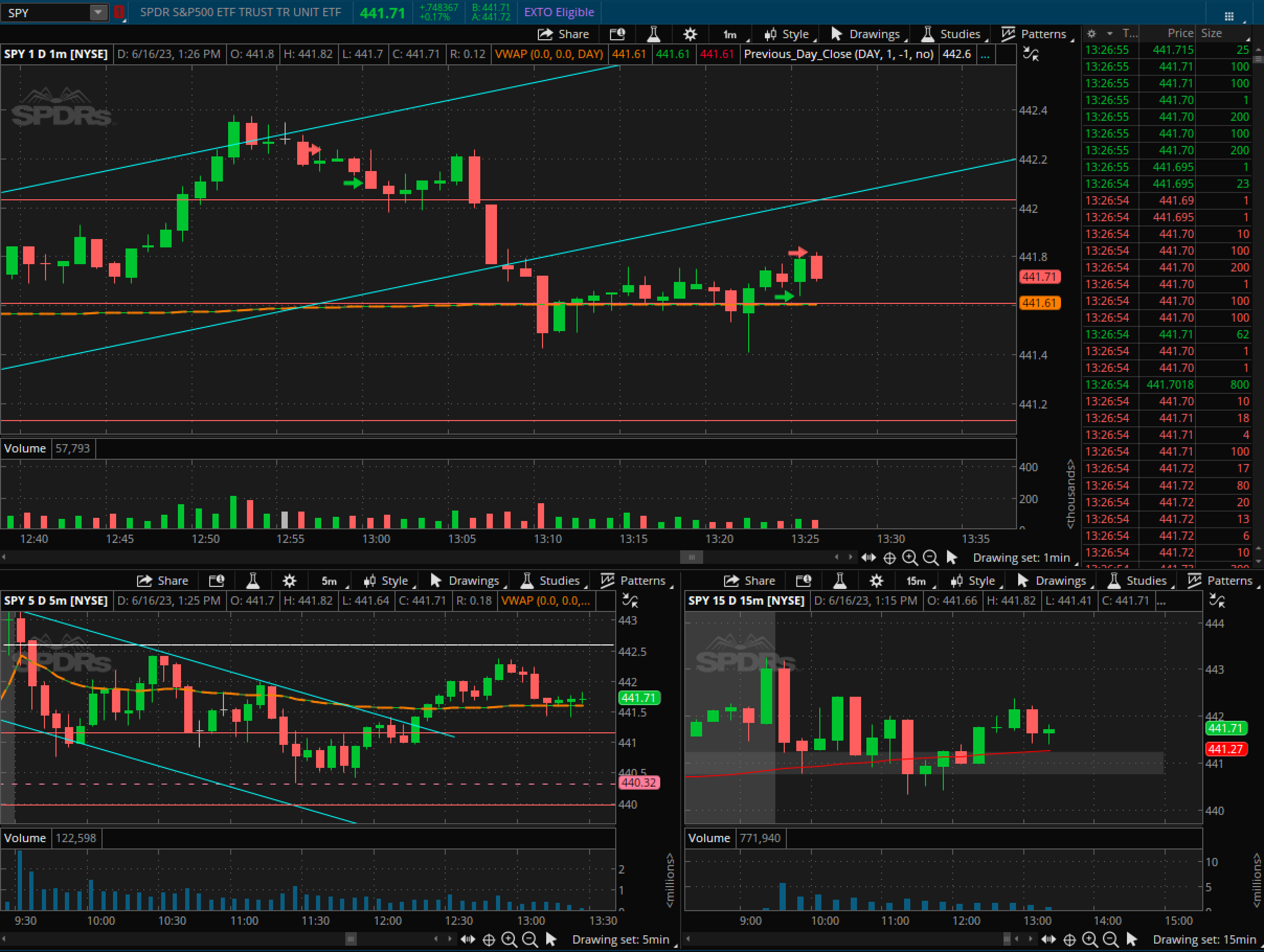Image resolution: width=1264 pixels, height=952 pixels.
Task: Click the SPY symbol input field
Action: [46, 13]
